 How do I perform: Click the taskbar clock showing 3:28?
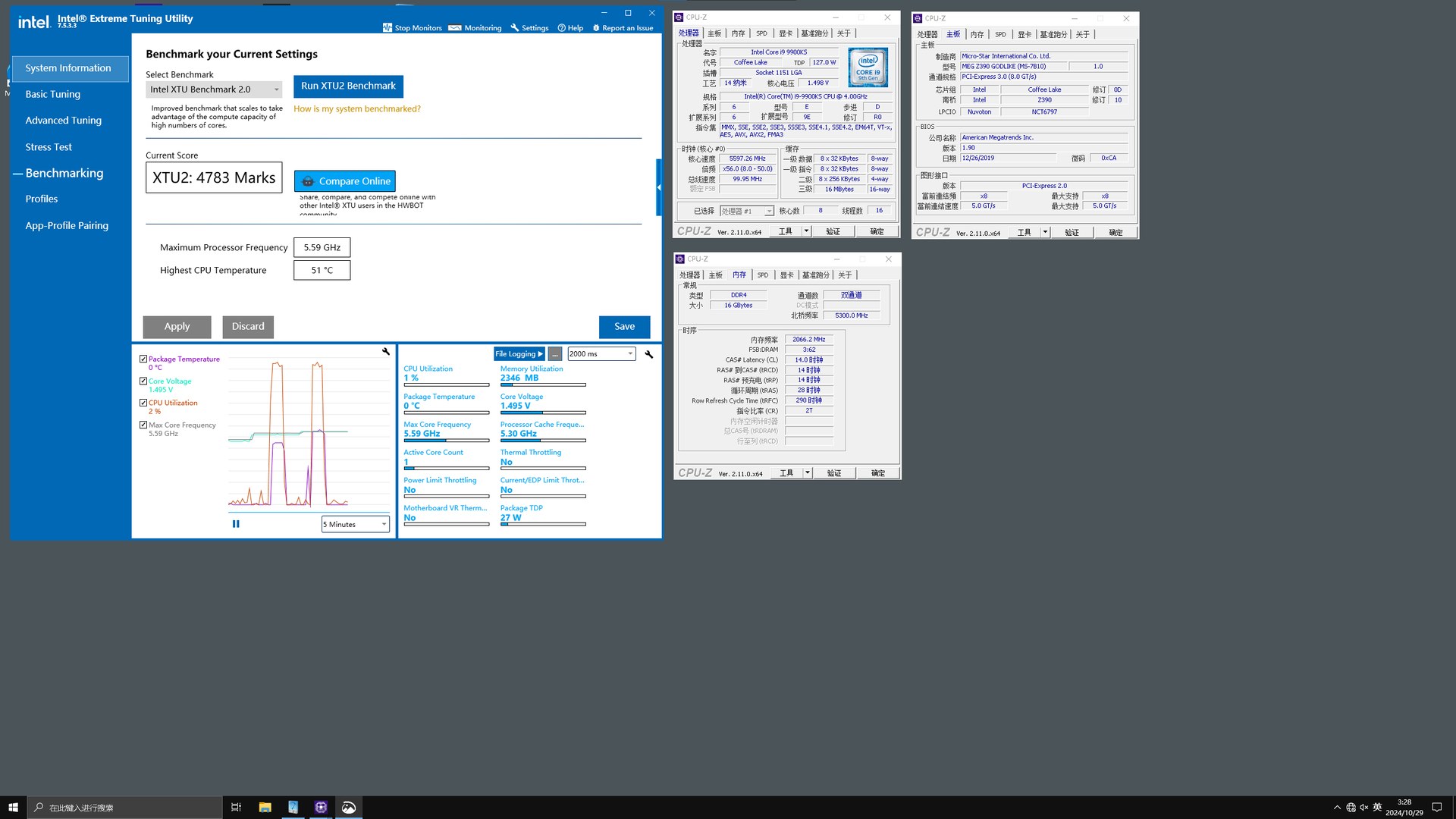[1404, 808]
